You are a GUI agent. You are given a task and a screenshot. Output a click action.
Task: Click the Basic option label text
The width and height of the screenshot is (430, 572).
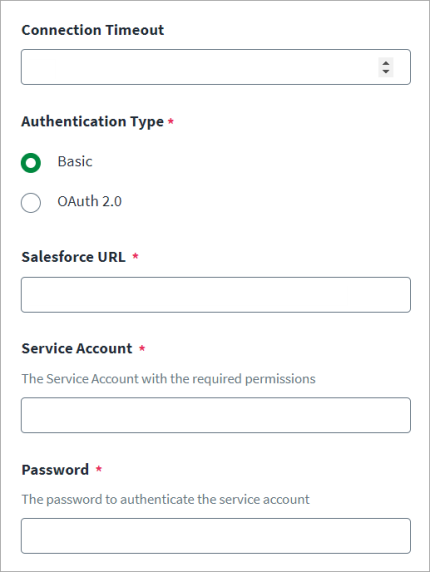pos(75,161)
